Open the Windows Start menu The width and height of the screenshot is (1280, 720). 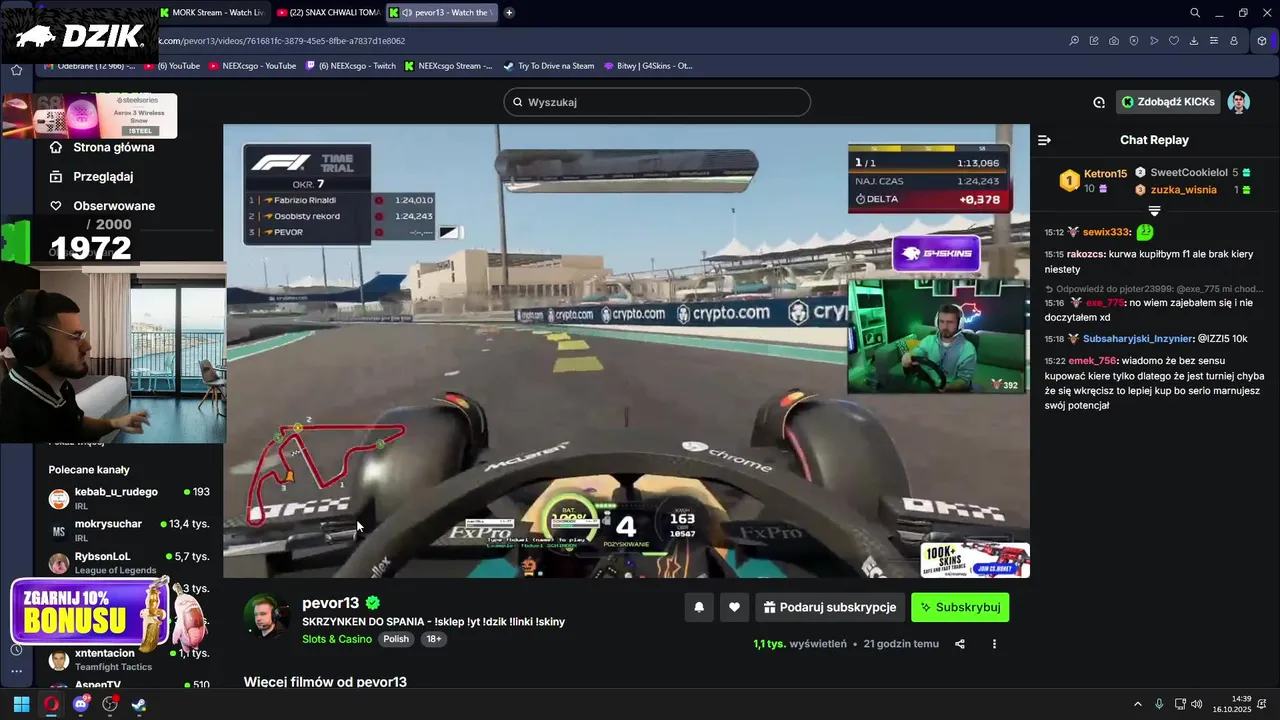click(x=21, y=704)
